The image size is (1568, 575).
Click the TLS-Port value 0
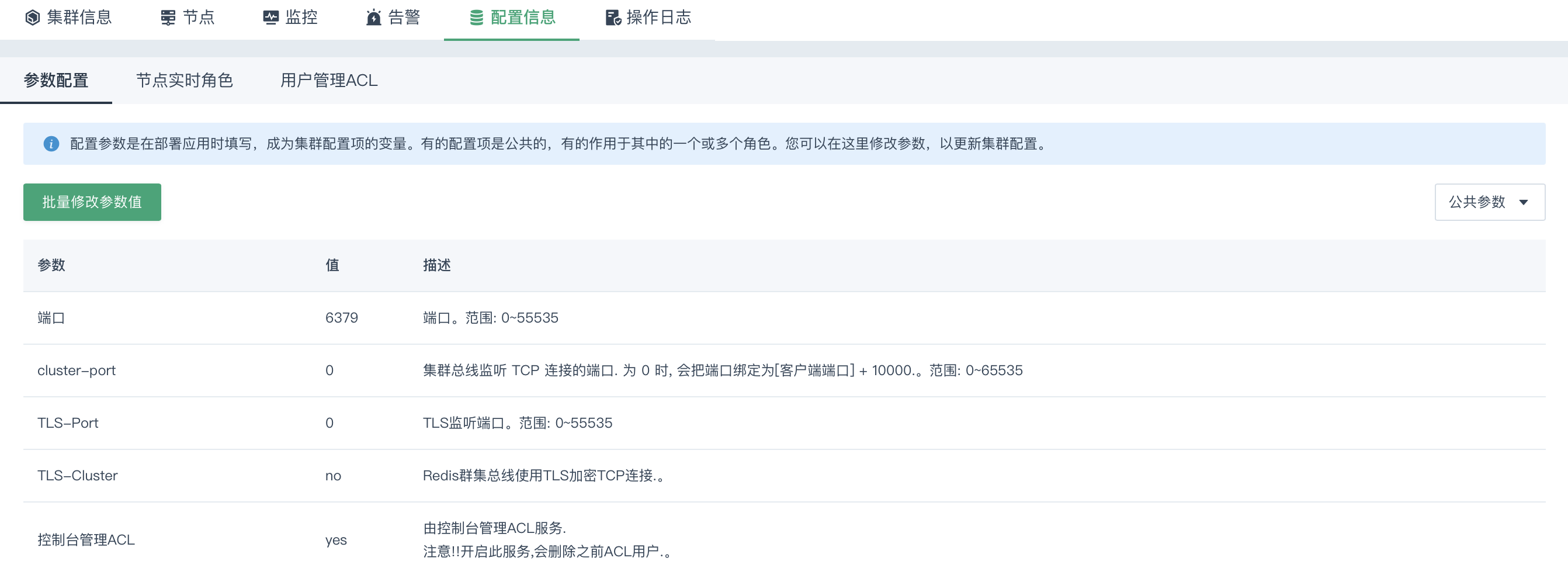point(329,423)
